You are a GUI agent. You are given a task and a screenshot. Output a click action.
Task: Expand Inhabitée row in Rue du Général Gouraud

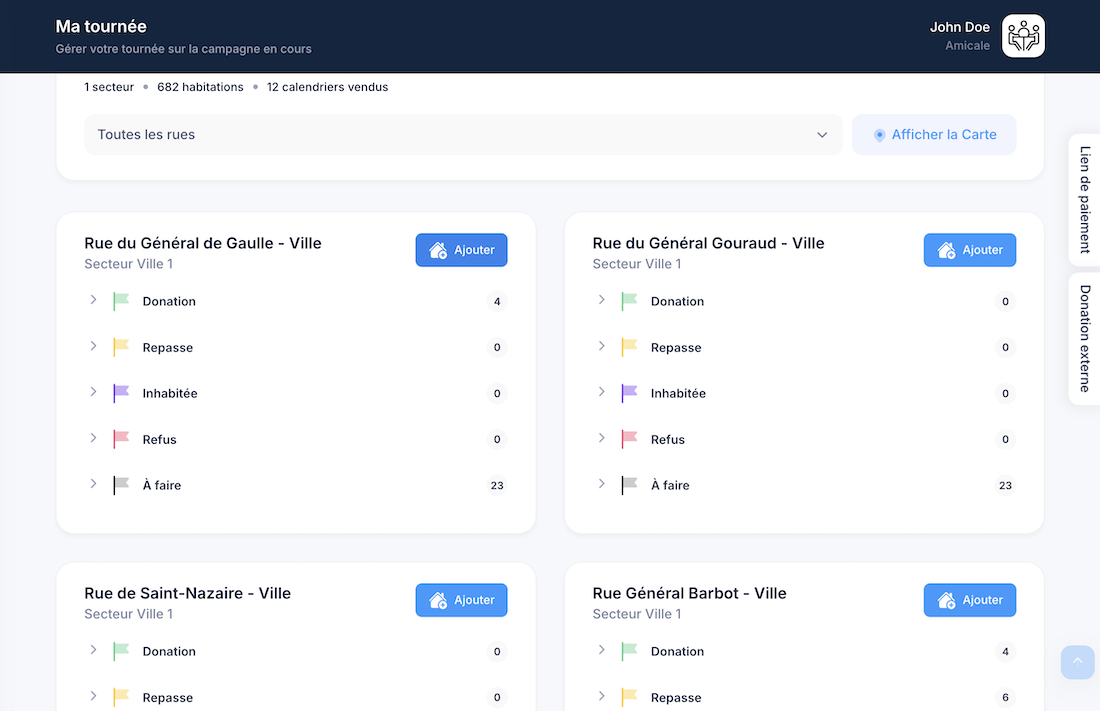click(601, 392)
